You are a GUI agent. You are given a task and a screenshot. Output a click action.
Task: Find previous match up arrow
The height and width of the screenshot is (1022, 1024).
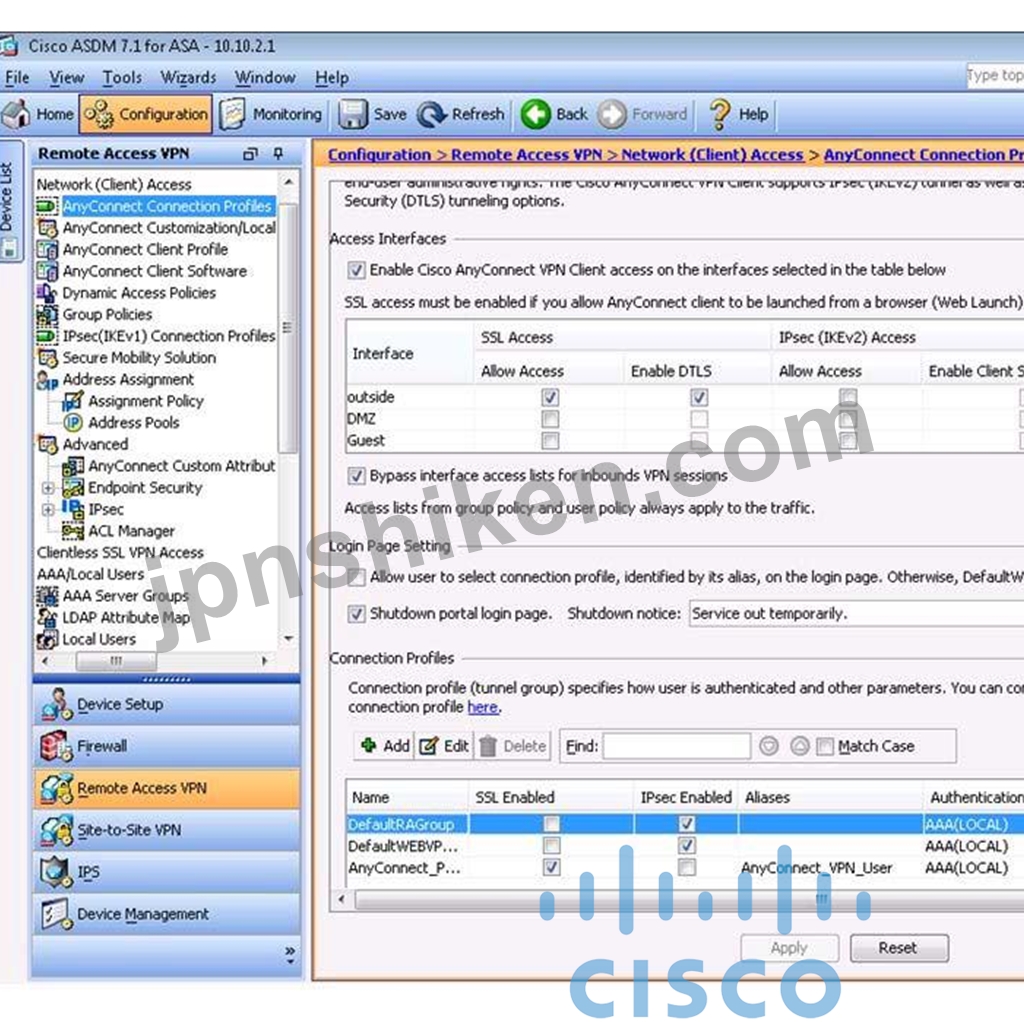[x=800, y=746]
